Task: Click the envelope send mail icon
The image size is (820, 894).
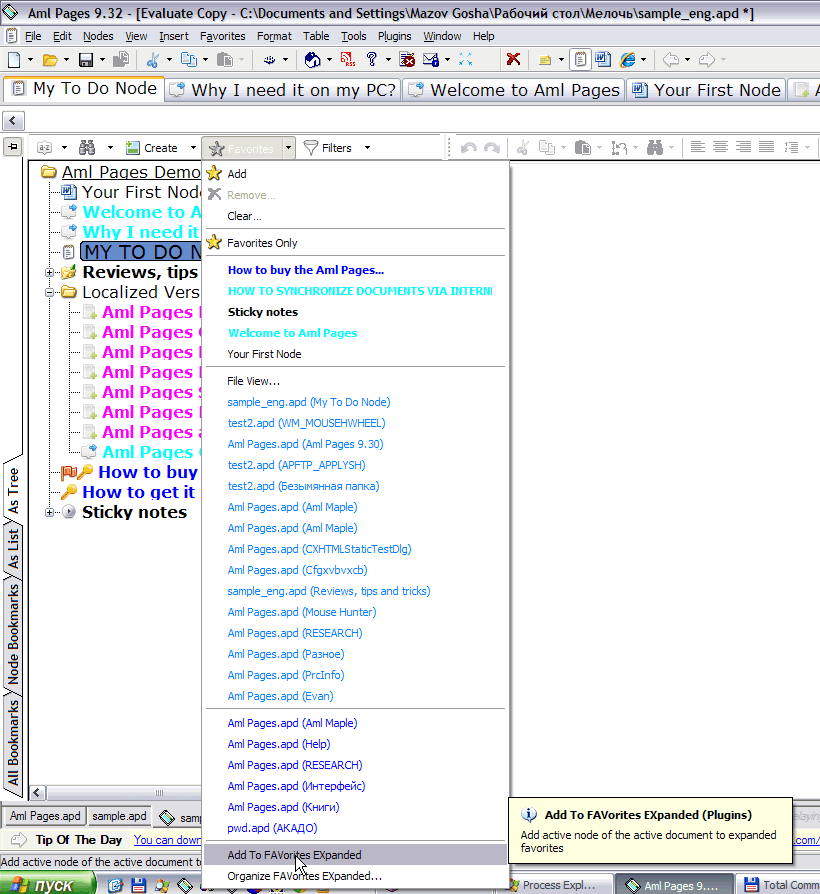Action: (431, 59)
